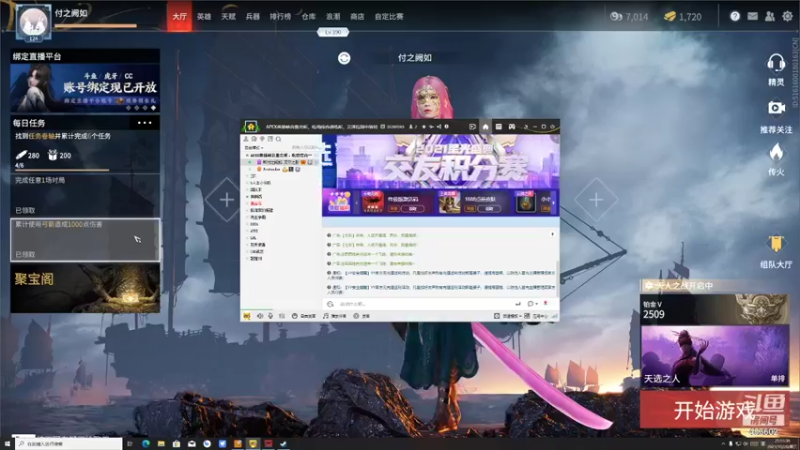The width and height of the screenshot is (800, 450).
Task: Open the 英雄 tab
Action: pyautogui.click(x=204, y=16)
